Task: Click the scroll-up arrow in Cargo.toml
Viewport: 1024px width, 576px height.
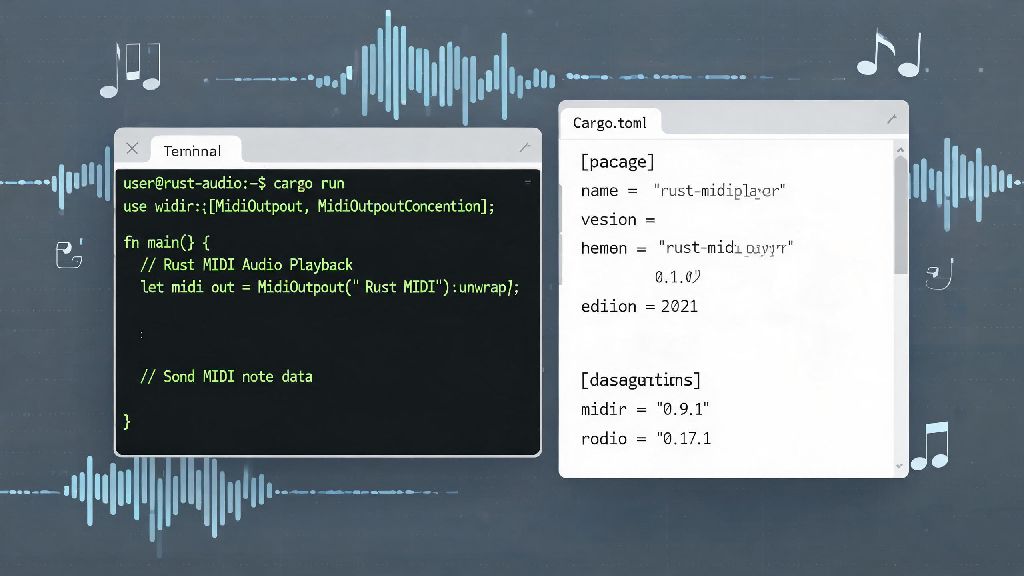Action: tap(901, 150)
